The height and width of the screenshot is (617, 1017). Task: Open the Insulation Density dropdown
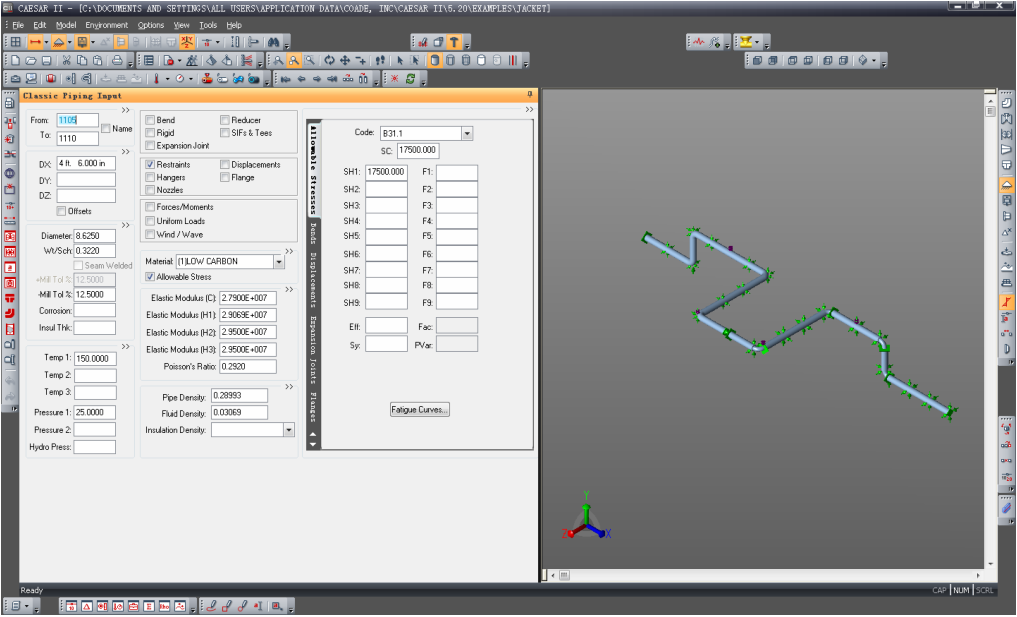click(289, 430)
